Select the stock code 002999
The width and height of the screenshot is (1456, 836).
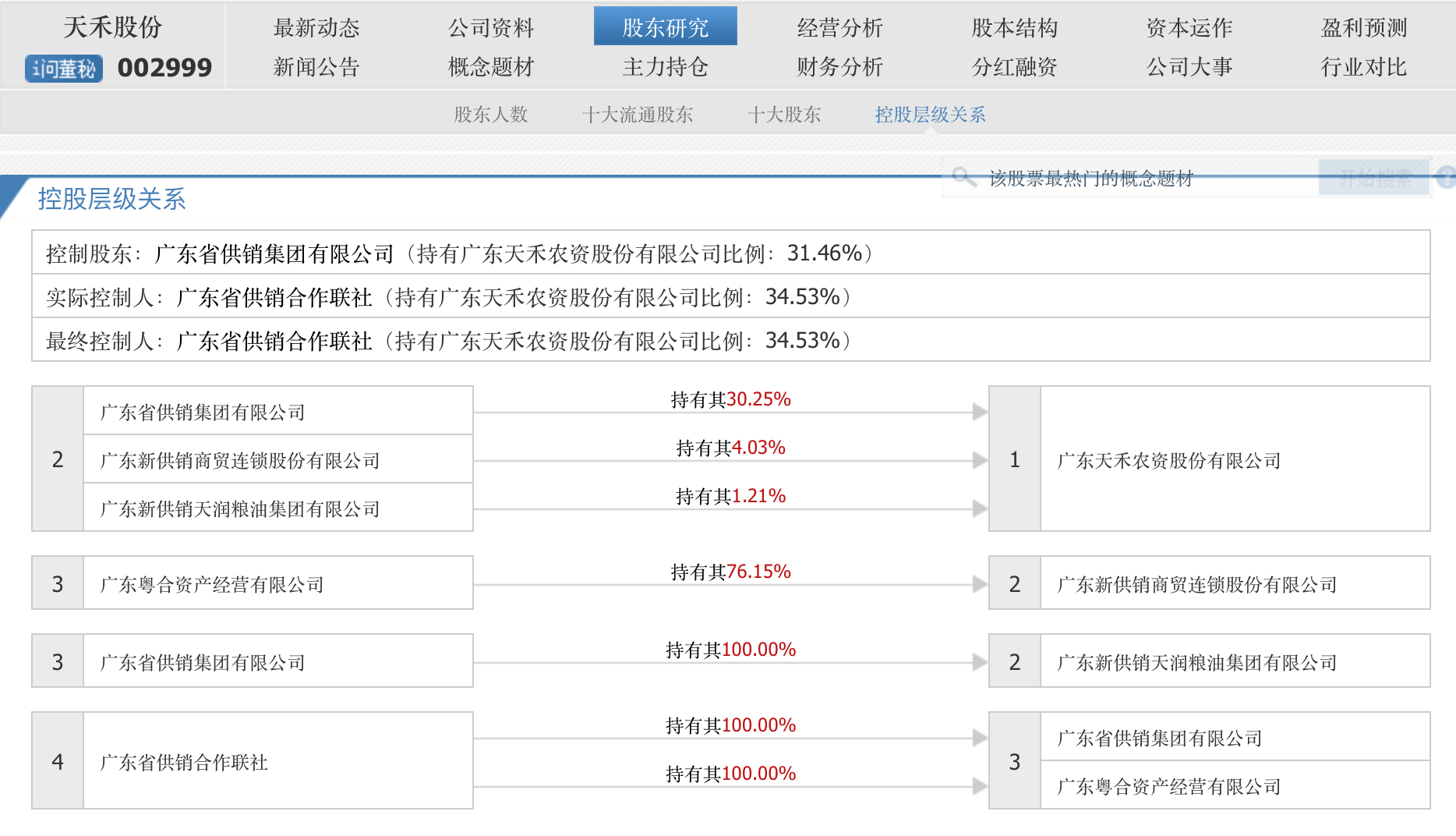(164, 69)
